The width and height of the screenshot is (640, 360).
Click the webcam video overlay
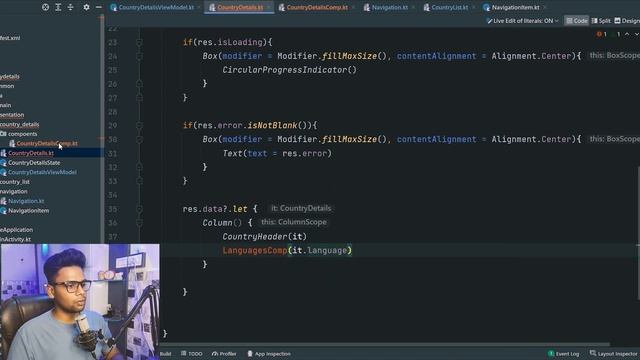(x=80, y=302)
